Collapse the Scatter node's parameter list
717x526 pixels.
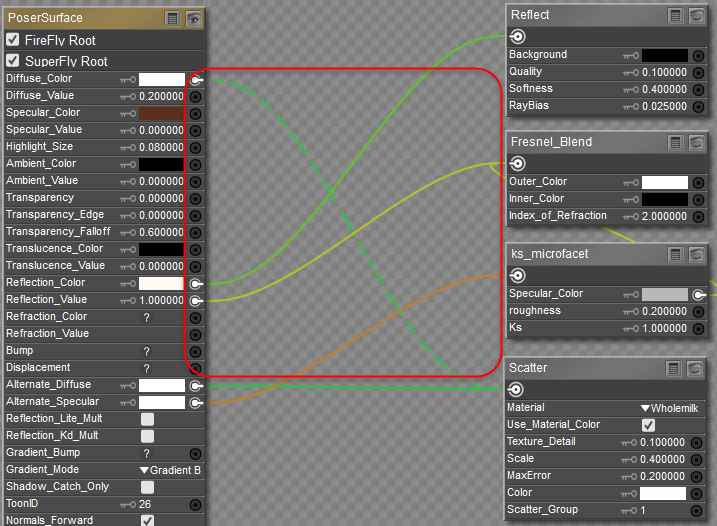tap(676, 369)
